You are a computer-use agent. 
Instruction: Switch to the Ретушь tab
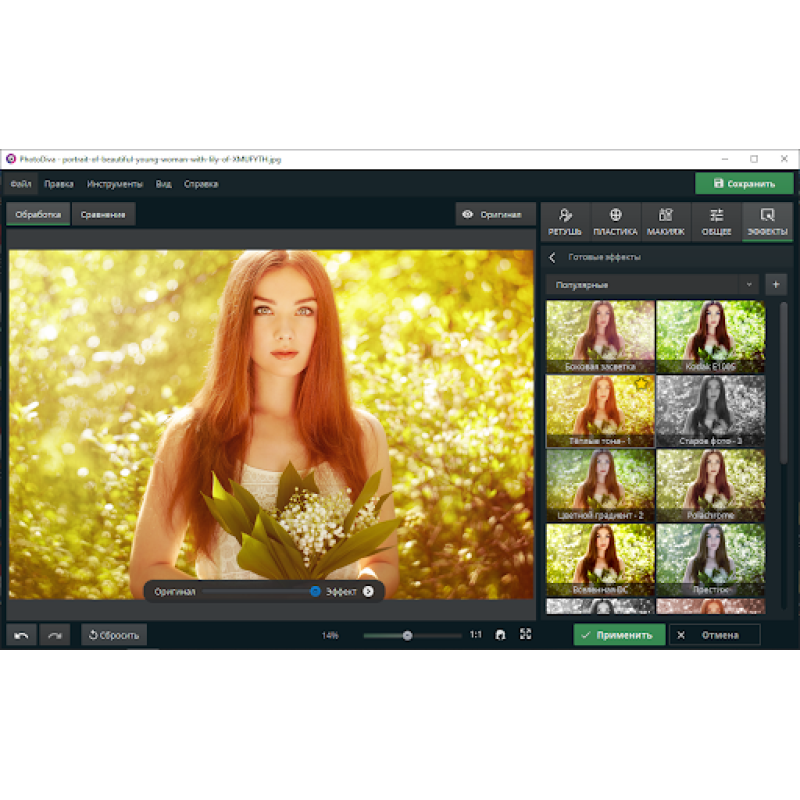click(565, 221)
